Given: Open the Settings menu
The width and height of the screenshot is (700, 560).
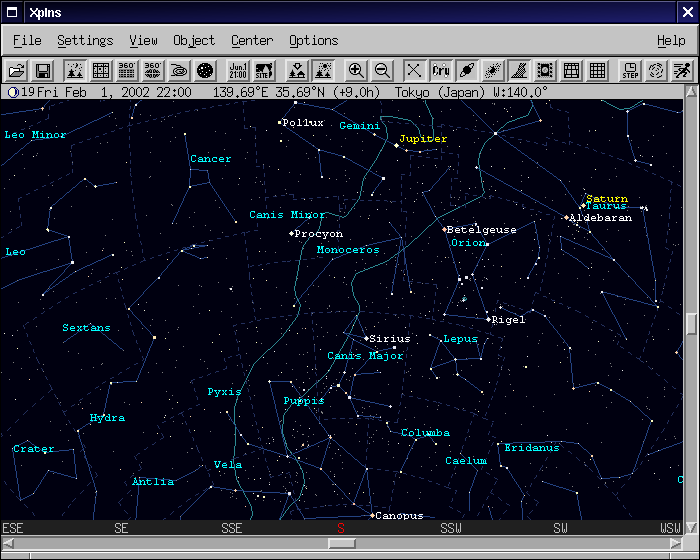Looking at the screenshot, I should (x=85, y=41).
